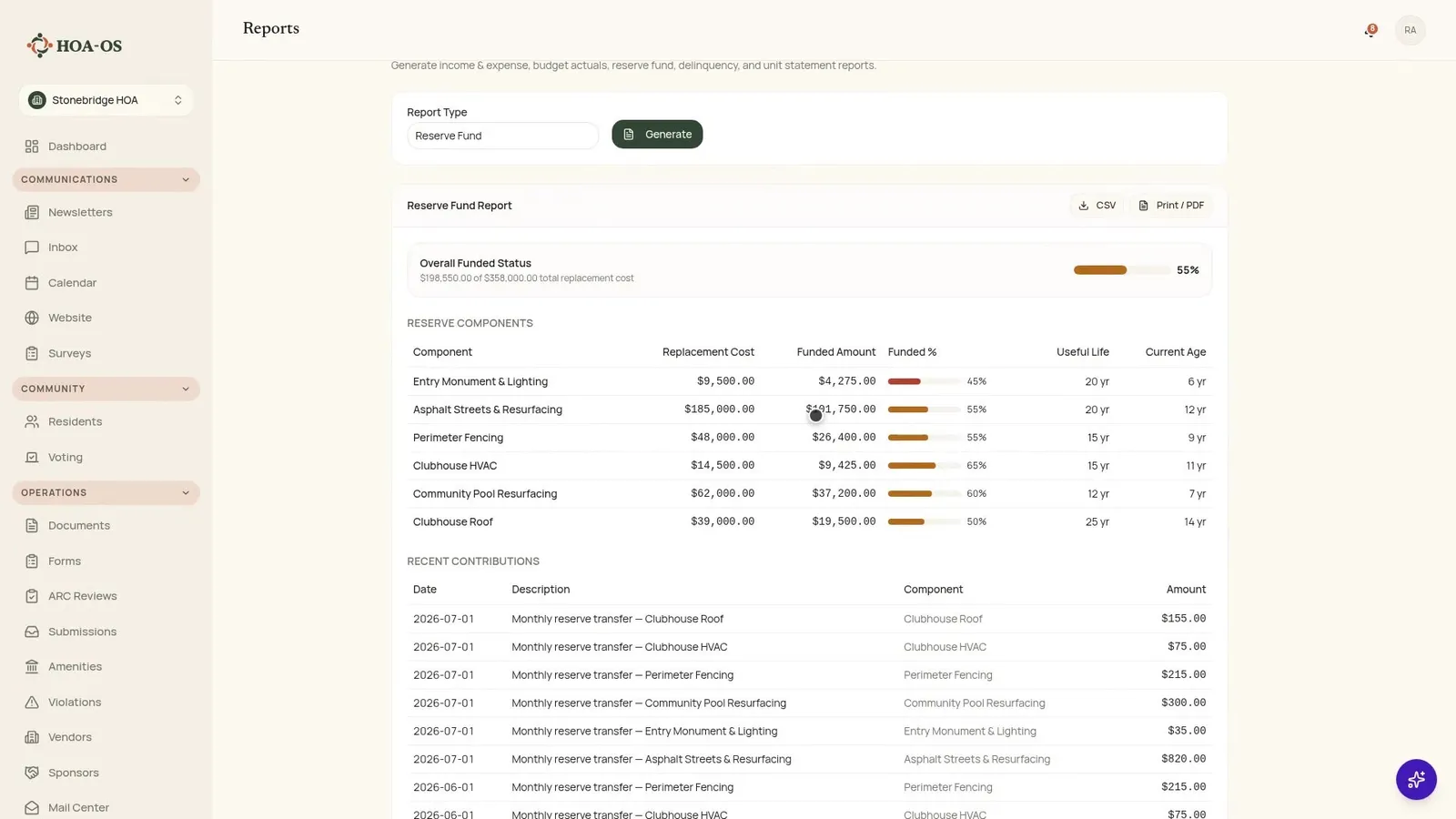
Task: Click the 55% overall funded value
Action: click(1188, 270)
